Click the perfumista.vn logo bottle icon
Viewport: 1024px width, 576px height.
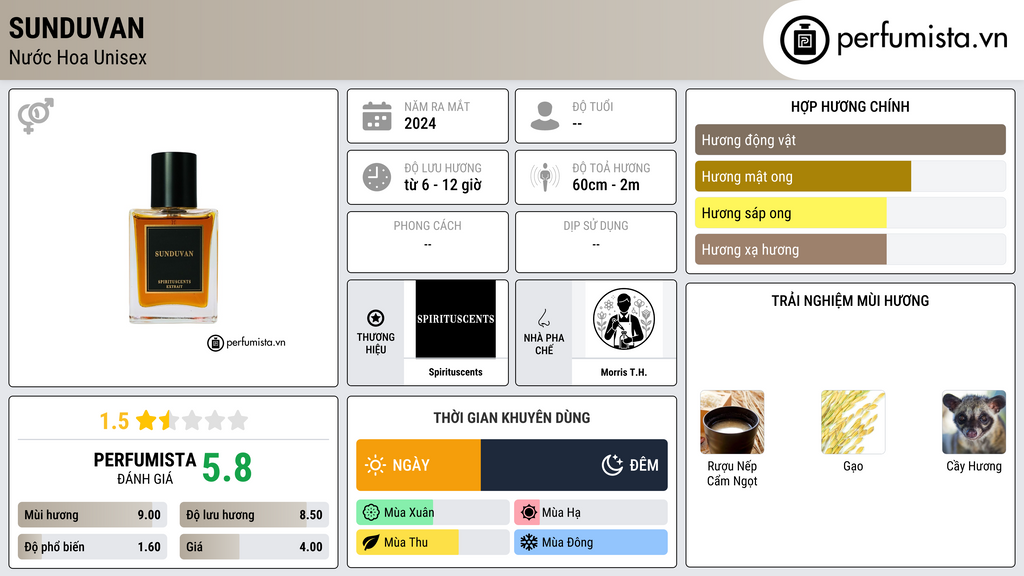click(x=804, y=40)
